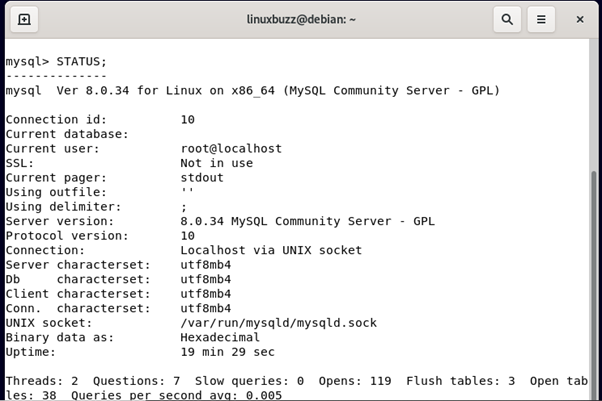Click the '/var/run/mysqld/mysqld.sock' path
This screenshot has height=401, width=602.
pyautogui.click(x=279, y=323)
